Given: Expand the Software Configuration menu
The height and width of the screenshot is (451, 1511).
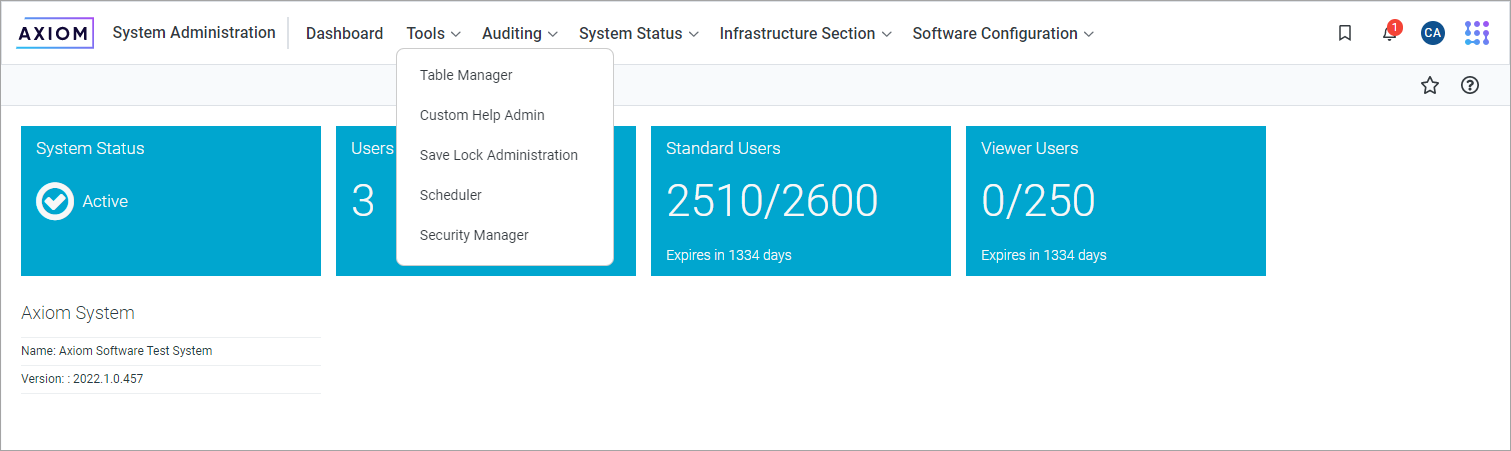Looking at the screenshot, I should 1003,33.
